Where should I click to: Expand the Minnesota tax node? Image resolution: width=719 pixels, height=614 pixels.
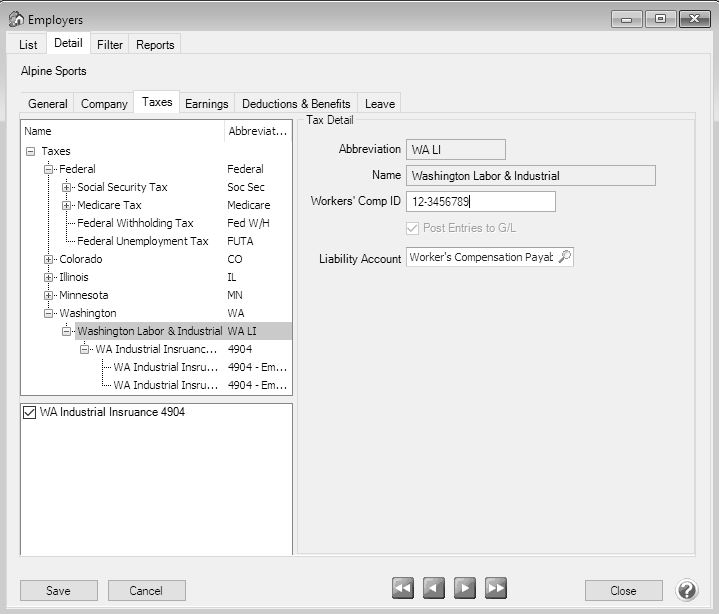[49, 296]
